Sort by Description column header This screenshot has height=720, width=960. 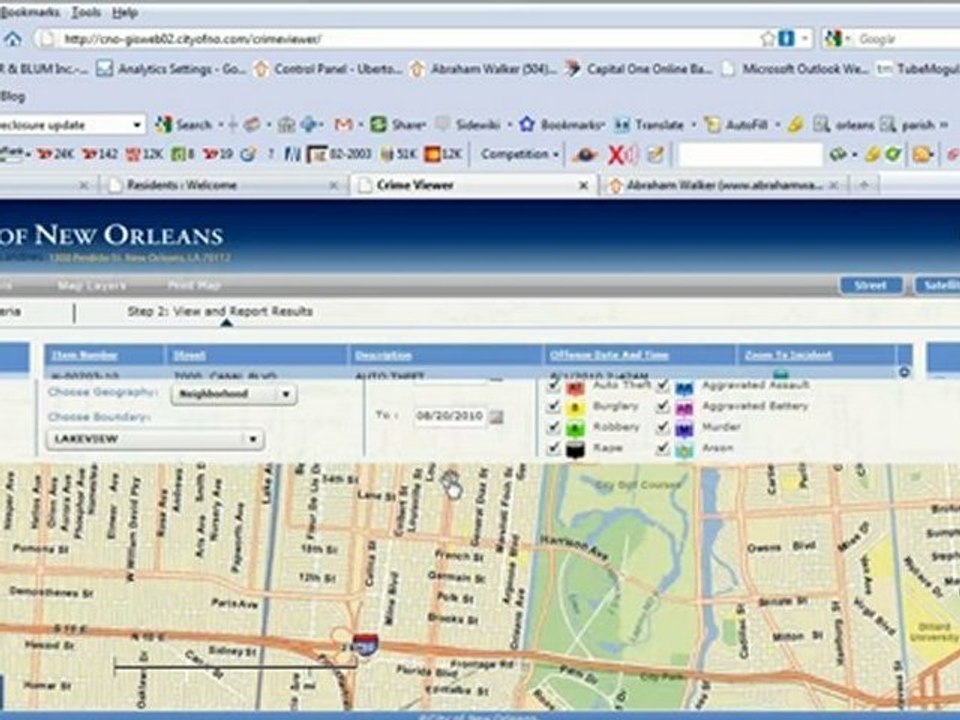pos(384,355)
